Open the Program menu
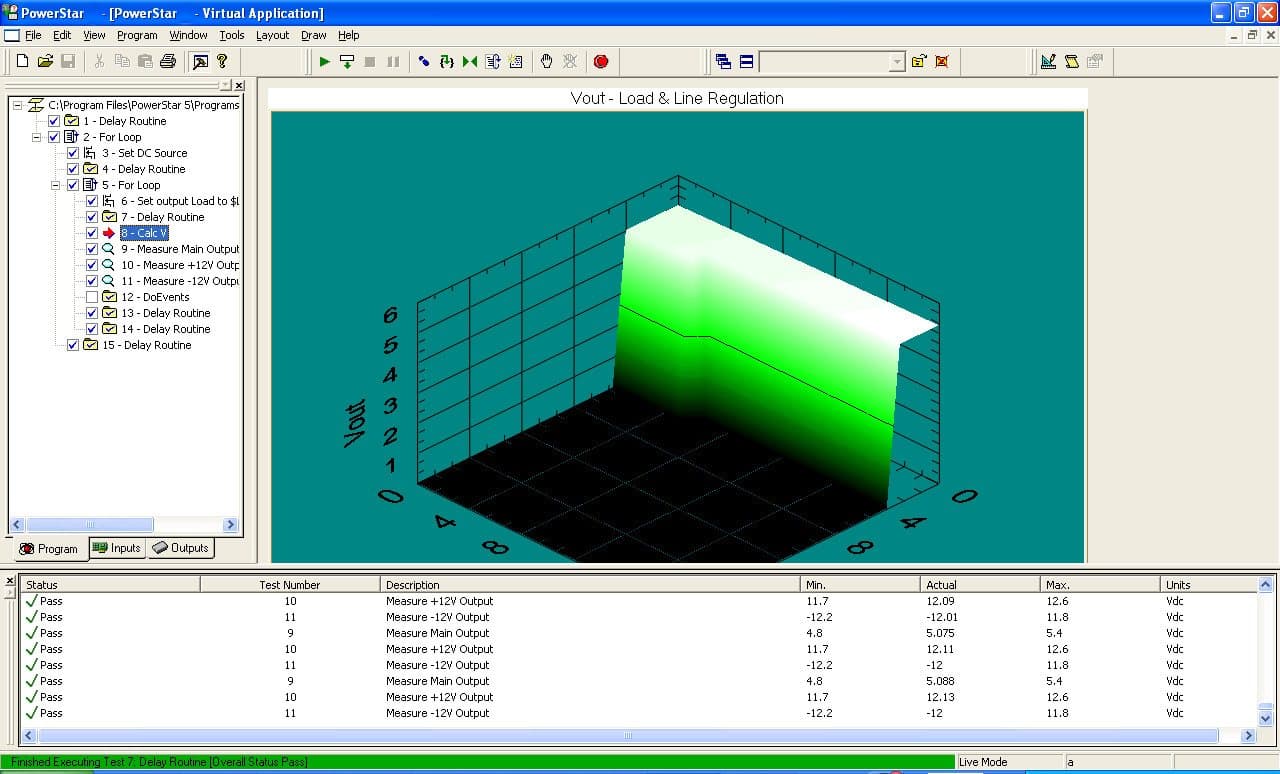The width and height of the screenshot is (1280, 774). pyautogui.click(x=137, y=35)
